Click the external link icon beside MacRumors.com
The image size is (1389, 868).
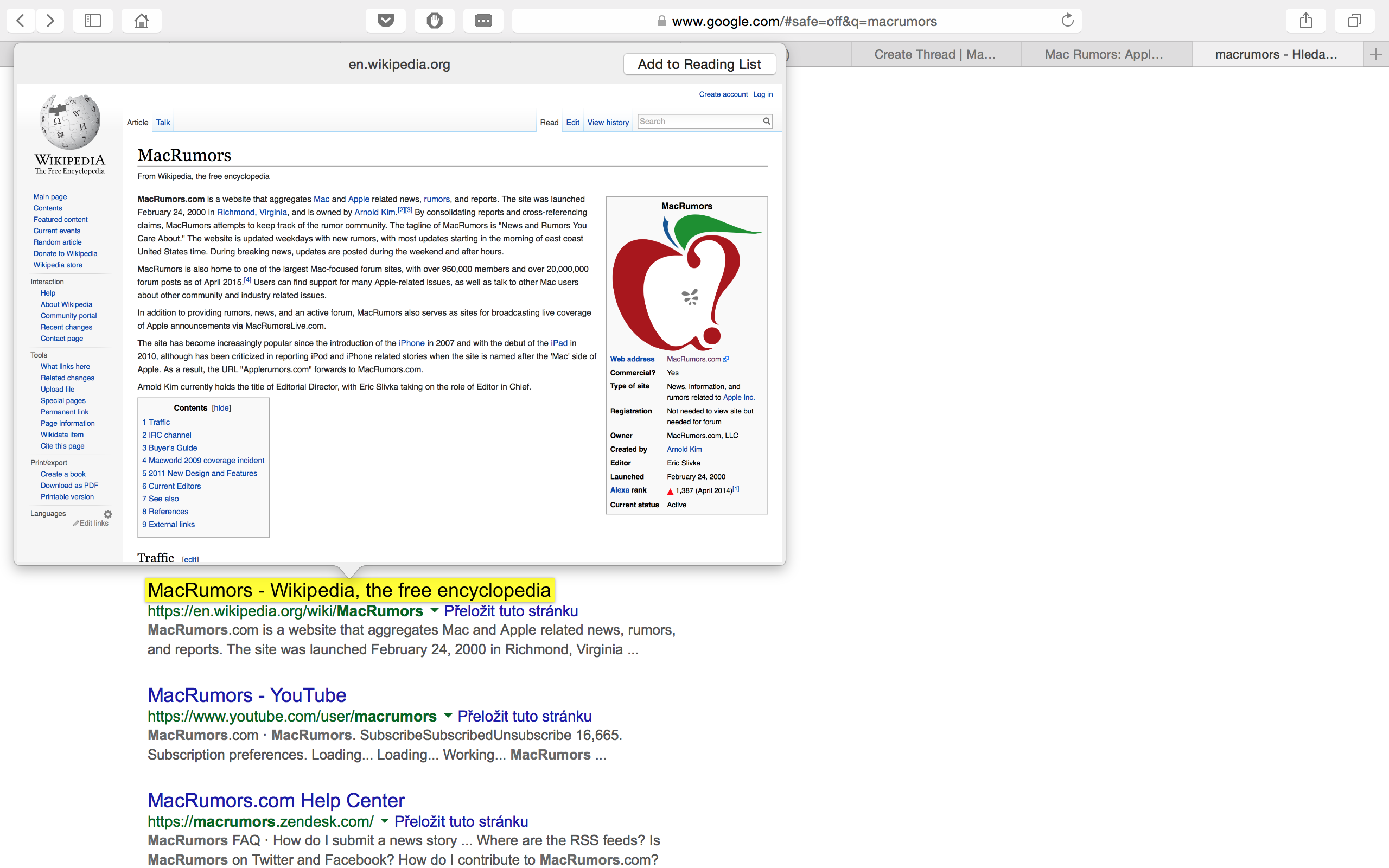coord(726,359)
